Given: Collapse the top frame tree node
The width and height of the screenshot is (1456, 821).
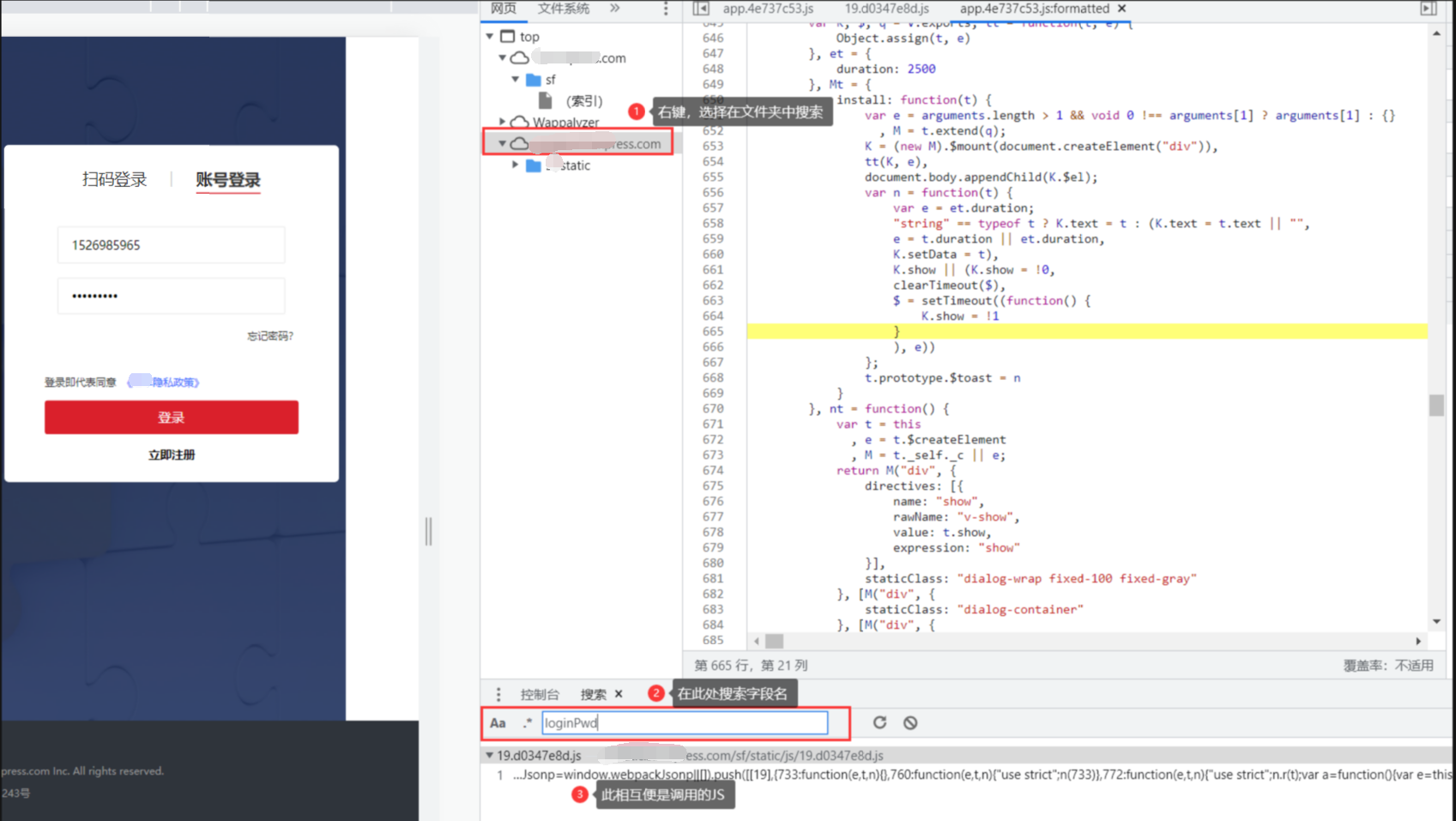Looking at the screenshot, I should [490, 37].
